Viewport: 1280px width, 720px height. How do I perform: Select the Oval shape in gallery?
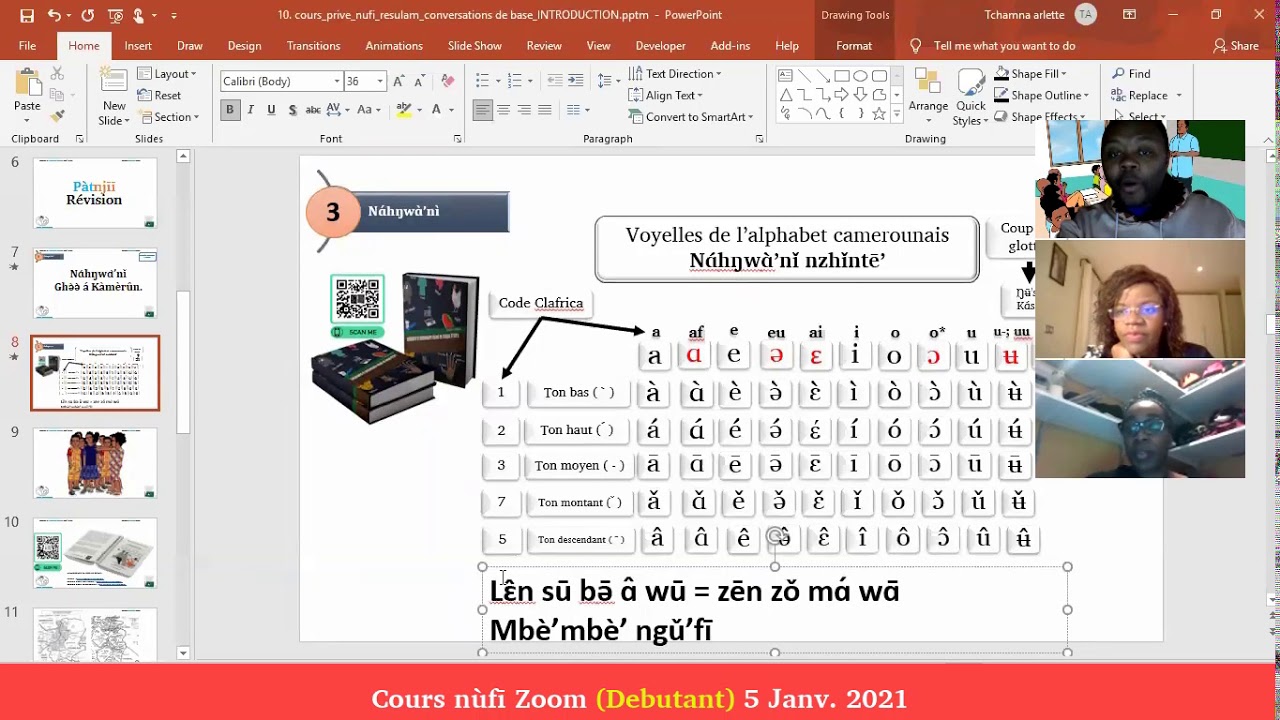[860, 76]
